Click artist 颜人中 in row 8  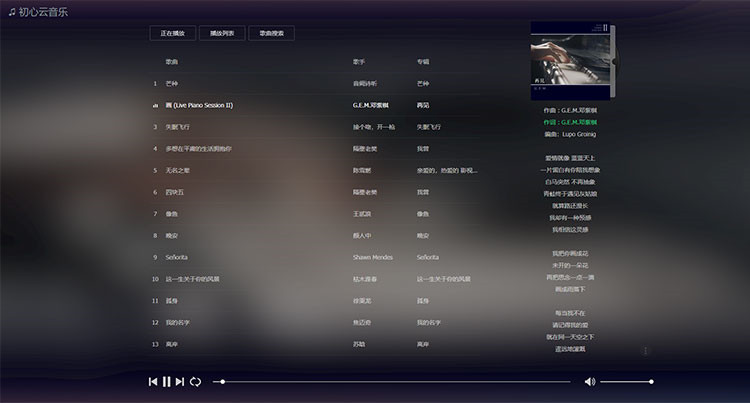tap(362, 236)
